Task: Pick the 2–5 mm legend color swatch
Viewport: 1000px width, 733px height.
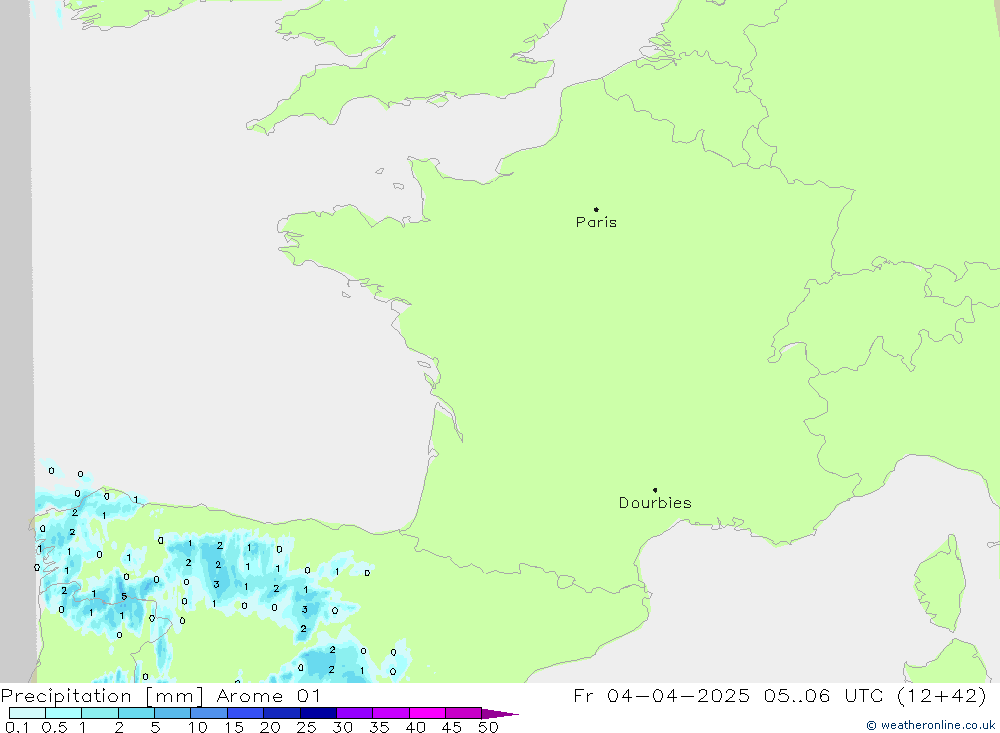Action: (136, 713)
